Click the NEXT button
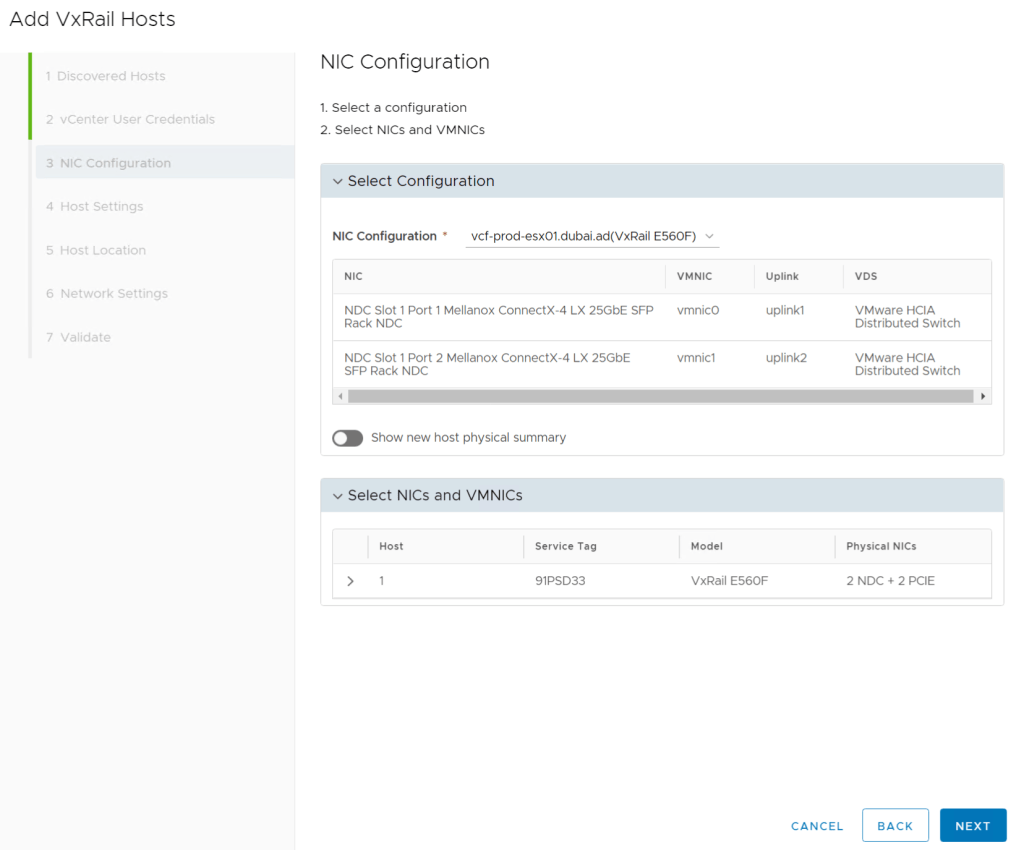 tap(972, 826)
